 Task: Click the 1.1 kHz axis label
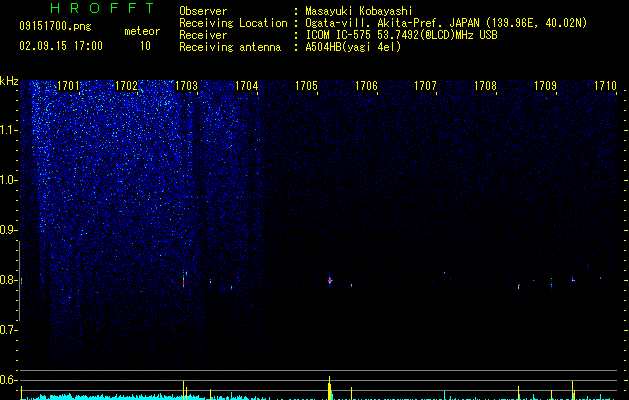pos(8,130)
